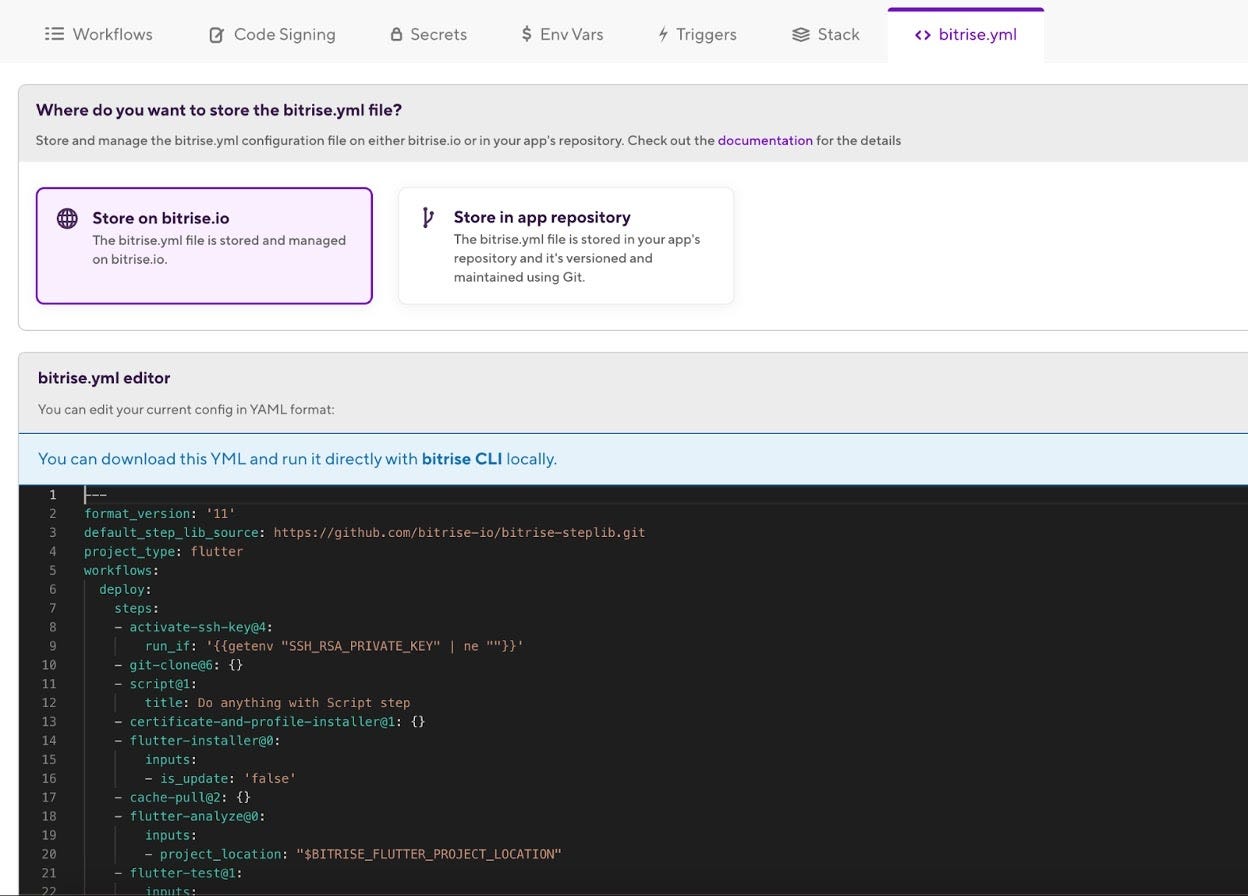Click the steps: line under deploy
The image size is (1248, 896).
pyautogui.click(x=137, y=609)
